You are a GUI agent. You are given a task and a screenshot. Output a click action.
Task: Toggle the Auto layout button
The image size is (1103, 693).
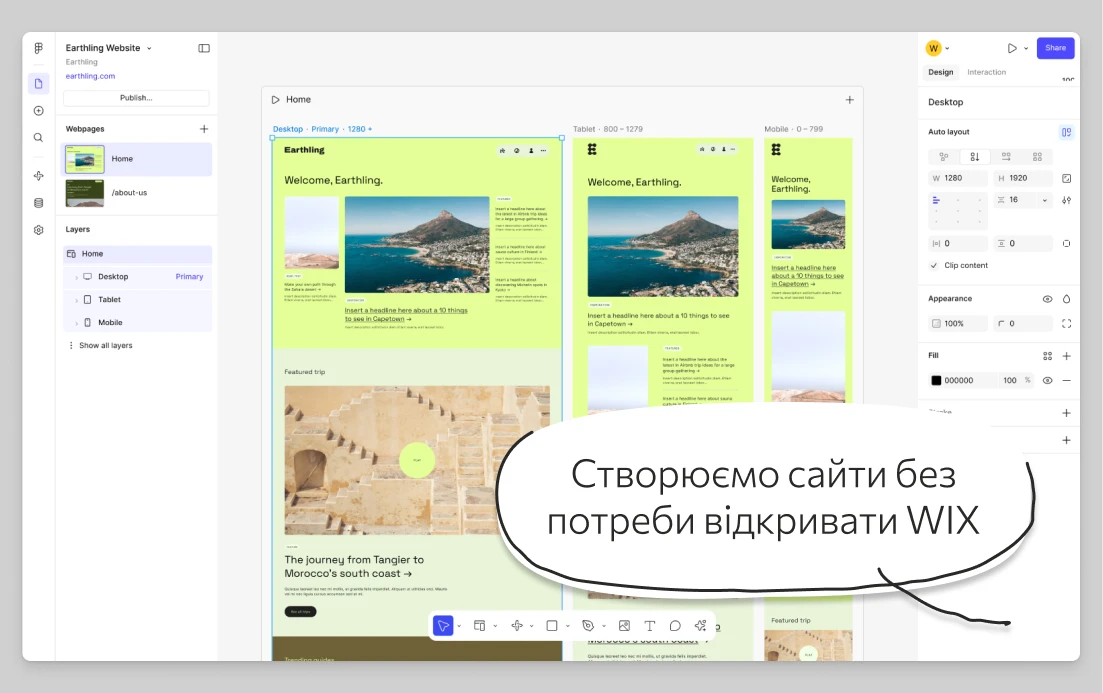[x=1066, y=132]
